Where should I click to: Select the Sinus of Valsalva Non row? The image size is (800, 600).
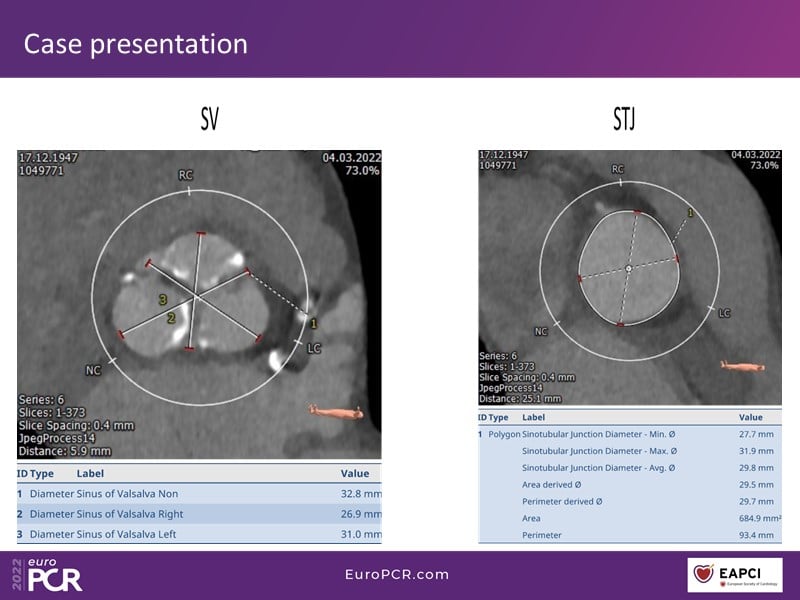pos(200,493)
